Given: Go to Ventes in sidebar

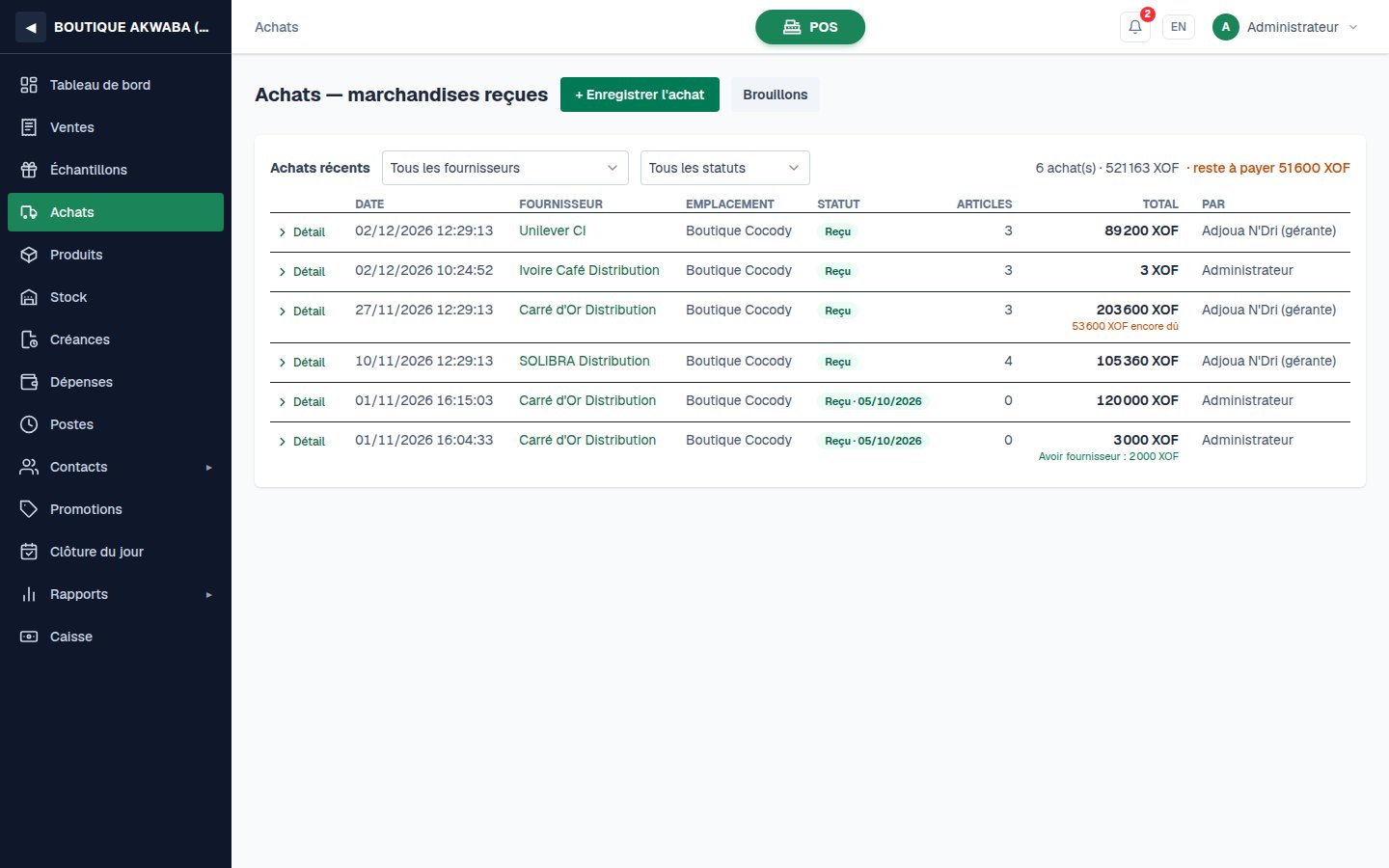Looking at the screenshot, I should pos(116,127).
